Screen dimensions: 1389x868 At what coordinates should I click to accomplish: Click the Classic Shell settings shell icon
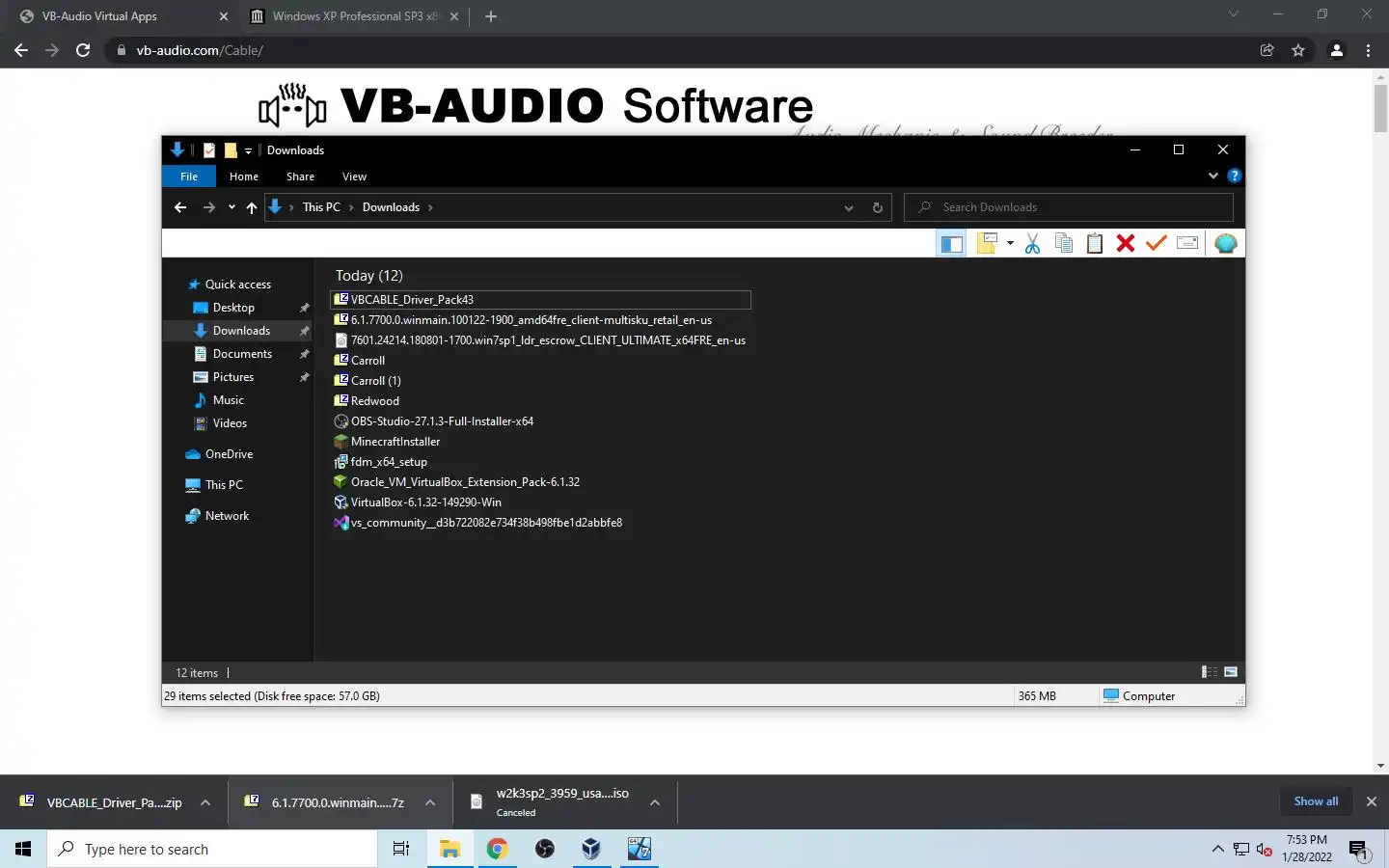pyautogui.click(x=1226, y=244)
